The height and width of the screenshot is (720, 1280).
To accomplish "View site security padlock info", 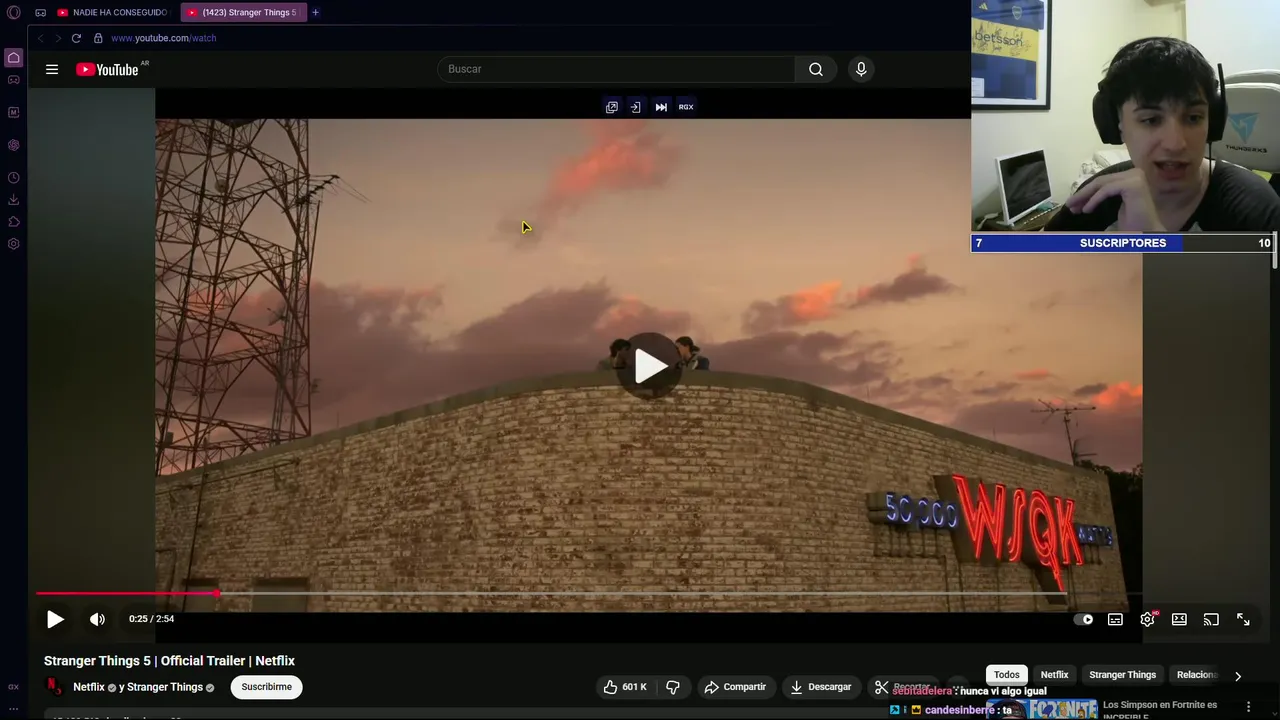I will coord(98,38).
